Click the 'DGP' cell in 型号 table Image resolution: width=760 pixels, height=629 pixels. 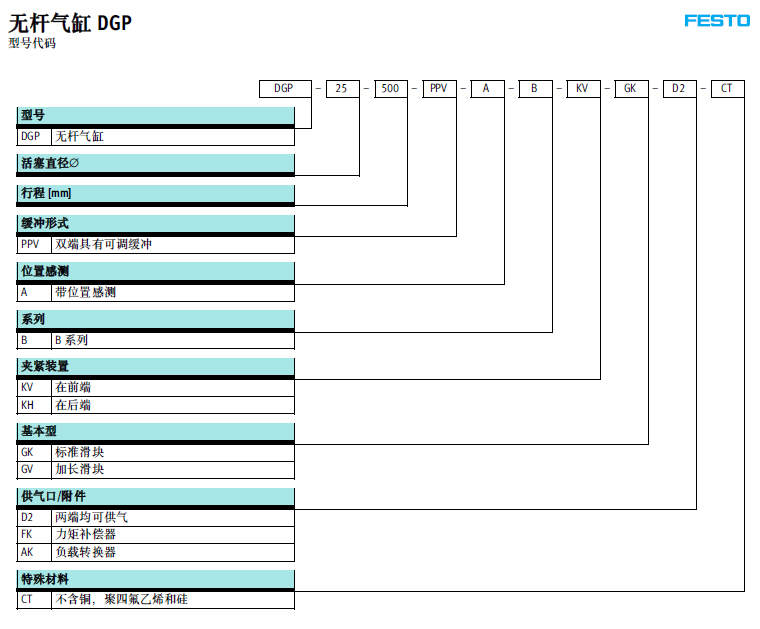[x=34, y=137]
